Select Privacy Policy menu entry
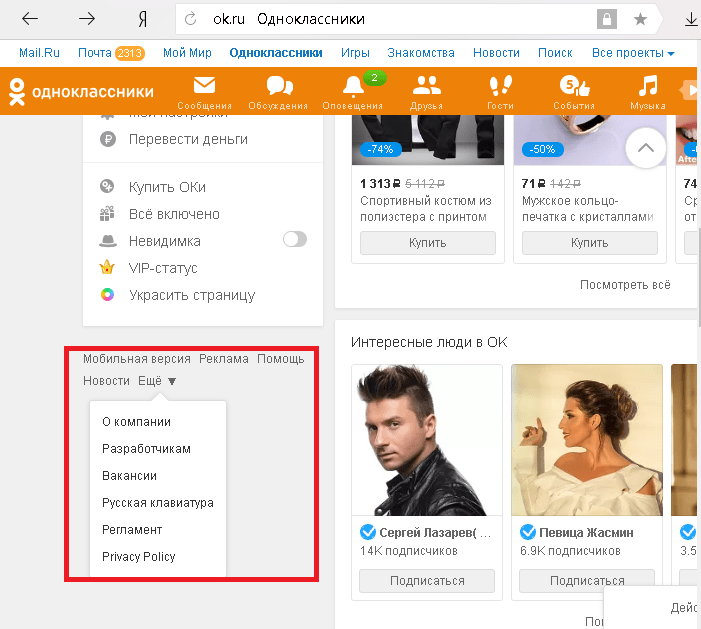 [x=138, y=557]
